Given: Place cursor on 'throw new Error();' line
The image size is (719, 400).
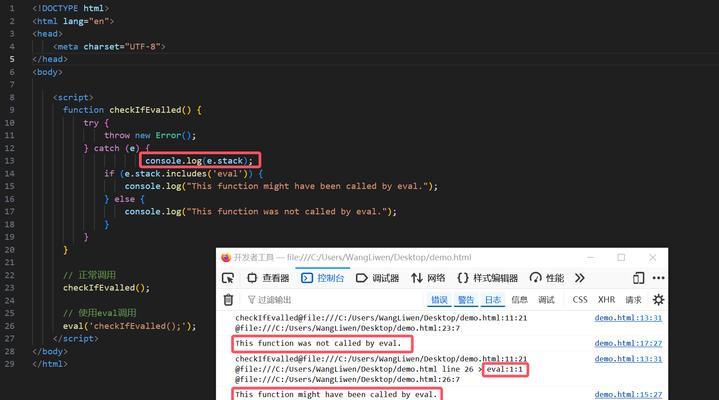Looking at the screenshot, I should (x=150, y=135).
